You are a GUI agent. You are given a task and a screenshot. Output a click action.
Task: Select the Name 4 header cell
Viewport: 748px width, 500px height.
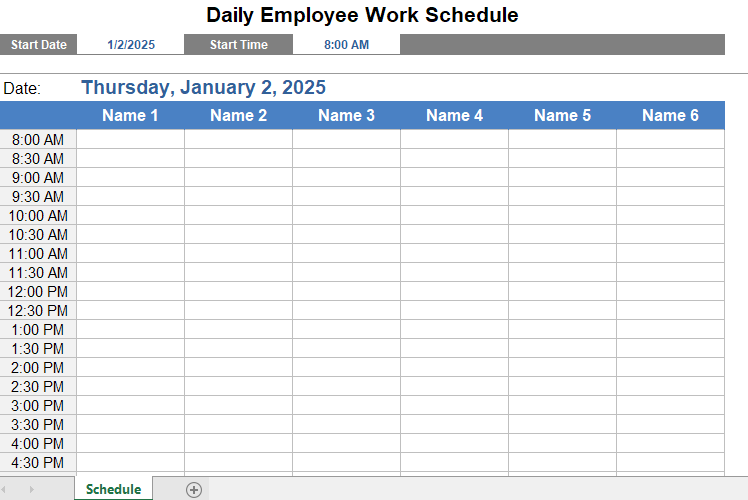(x=454, y=115)
